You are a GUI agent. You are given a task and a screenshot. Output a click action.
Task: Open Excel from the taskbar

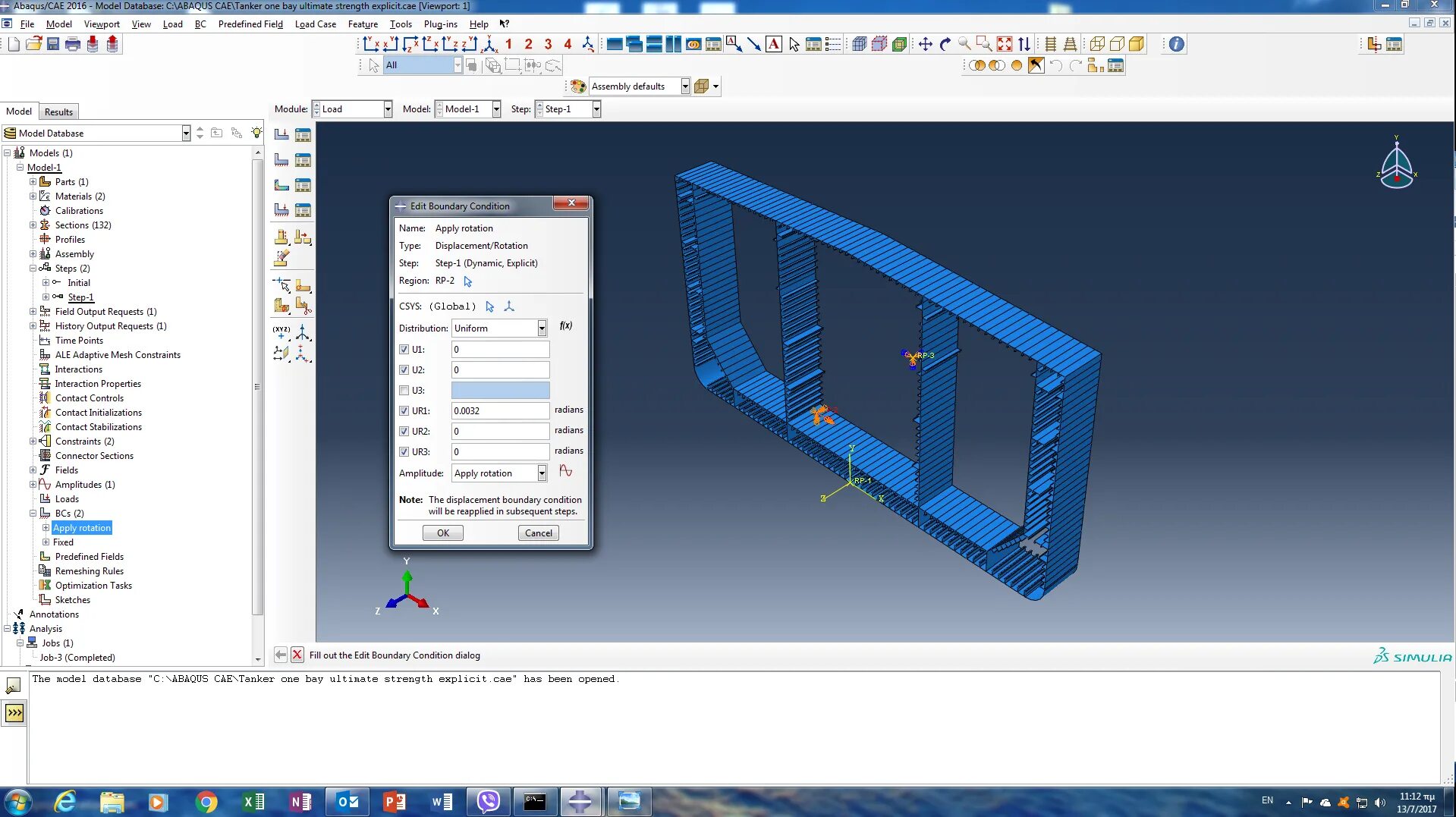[253, 801]
